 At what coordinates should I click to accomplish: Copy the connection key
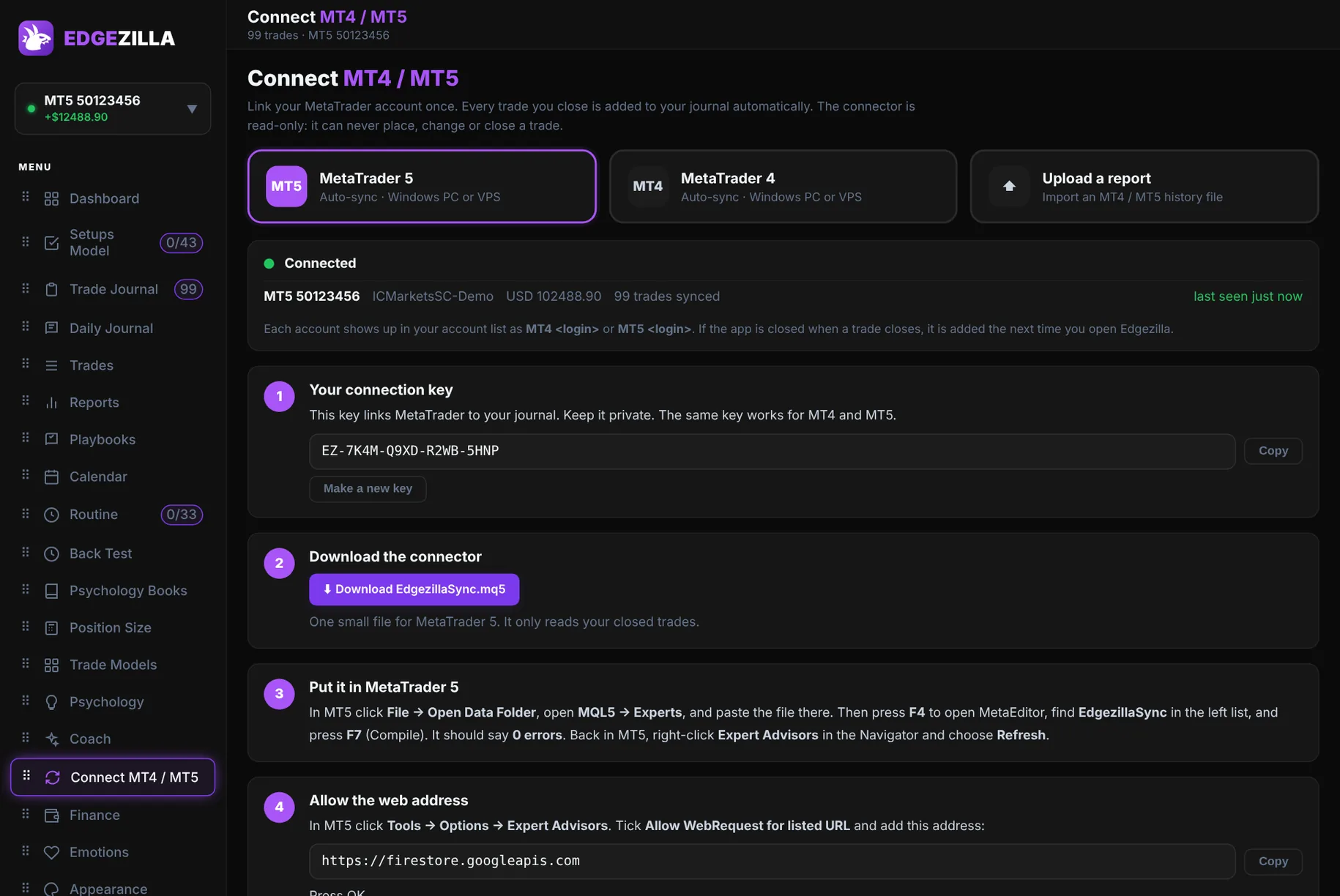click(1273, 451)
